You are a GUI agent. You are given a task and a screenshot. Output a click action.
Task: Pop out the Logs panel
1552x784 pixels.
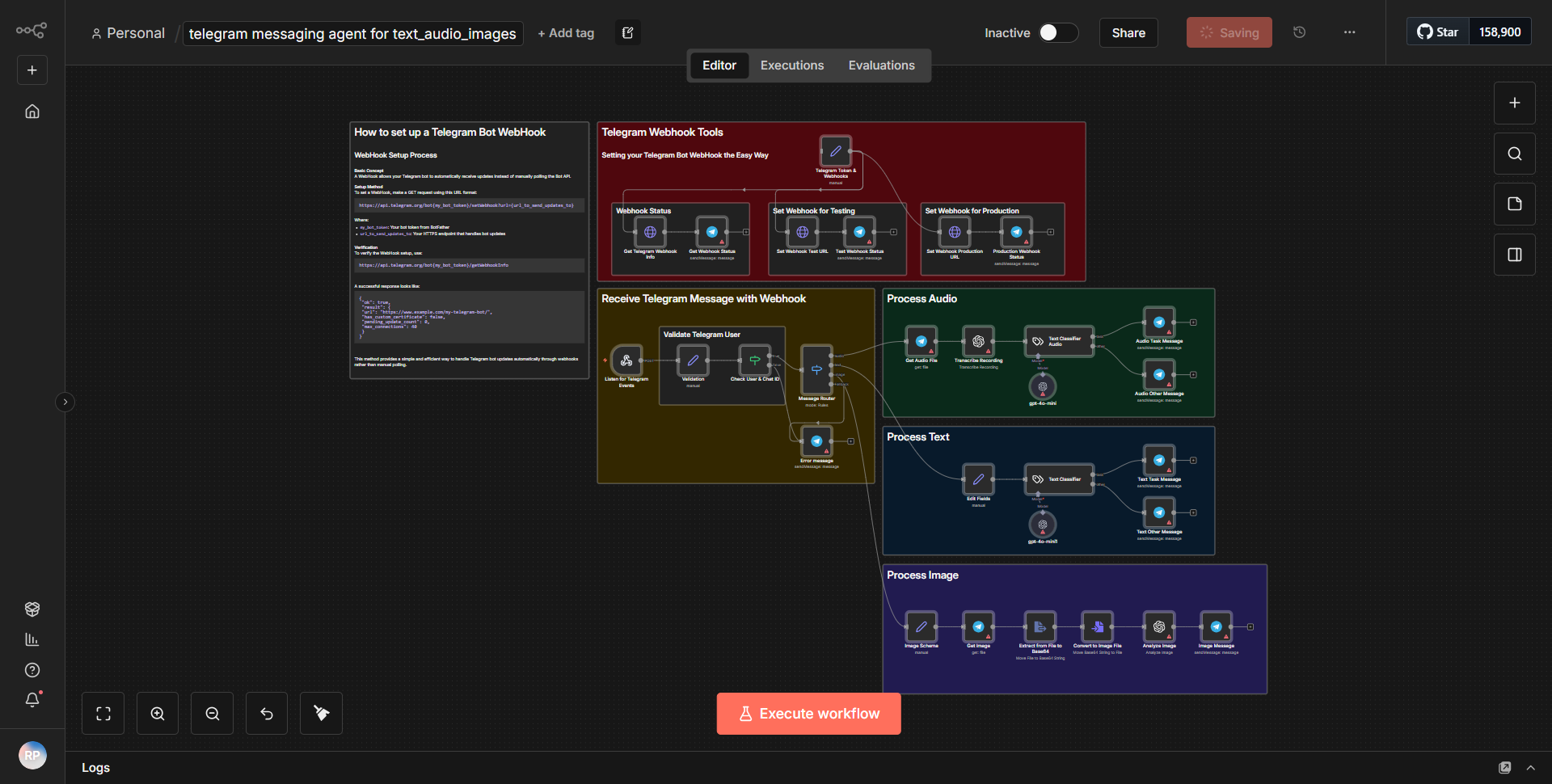[x=1505, y=768]
